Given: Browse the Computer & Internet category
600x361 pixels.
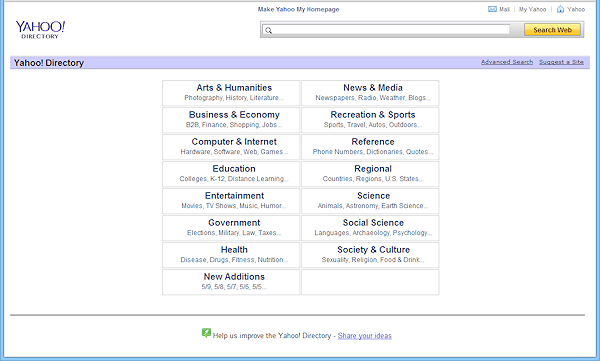Looking at the screenshot, I should tap(234, 142).
